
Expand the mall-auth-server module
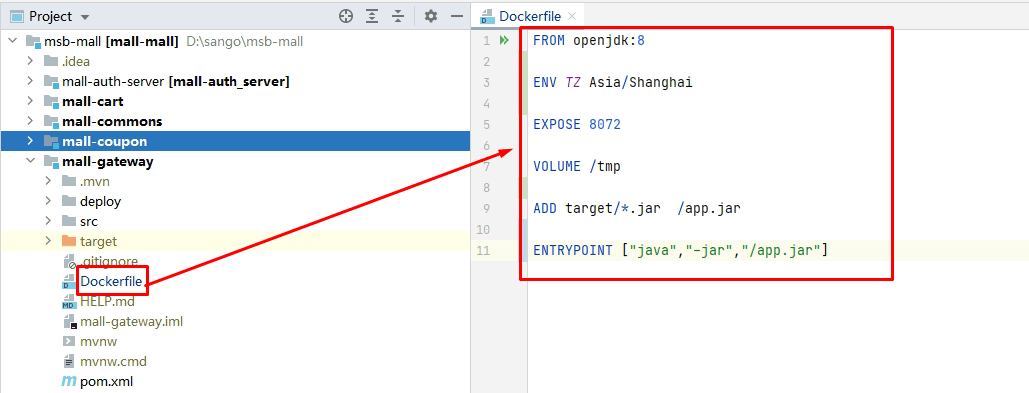tap(30, 81)
